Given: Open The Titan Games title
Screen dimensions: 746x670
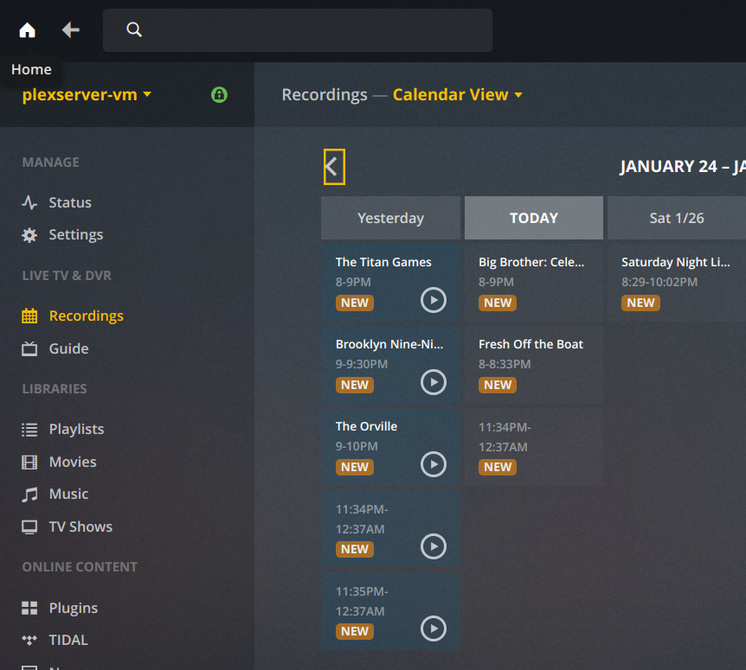Looking at the screenshot, I should (x=383, y=262).
